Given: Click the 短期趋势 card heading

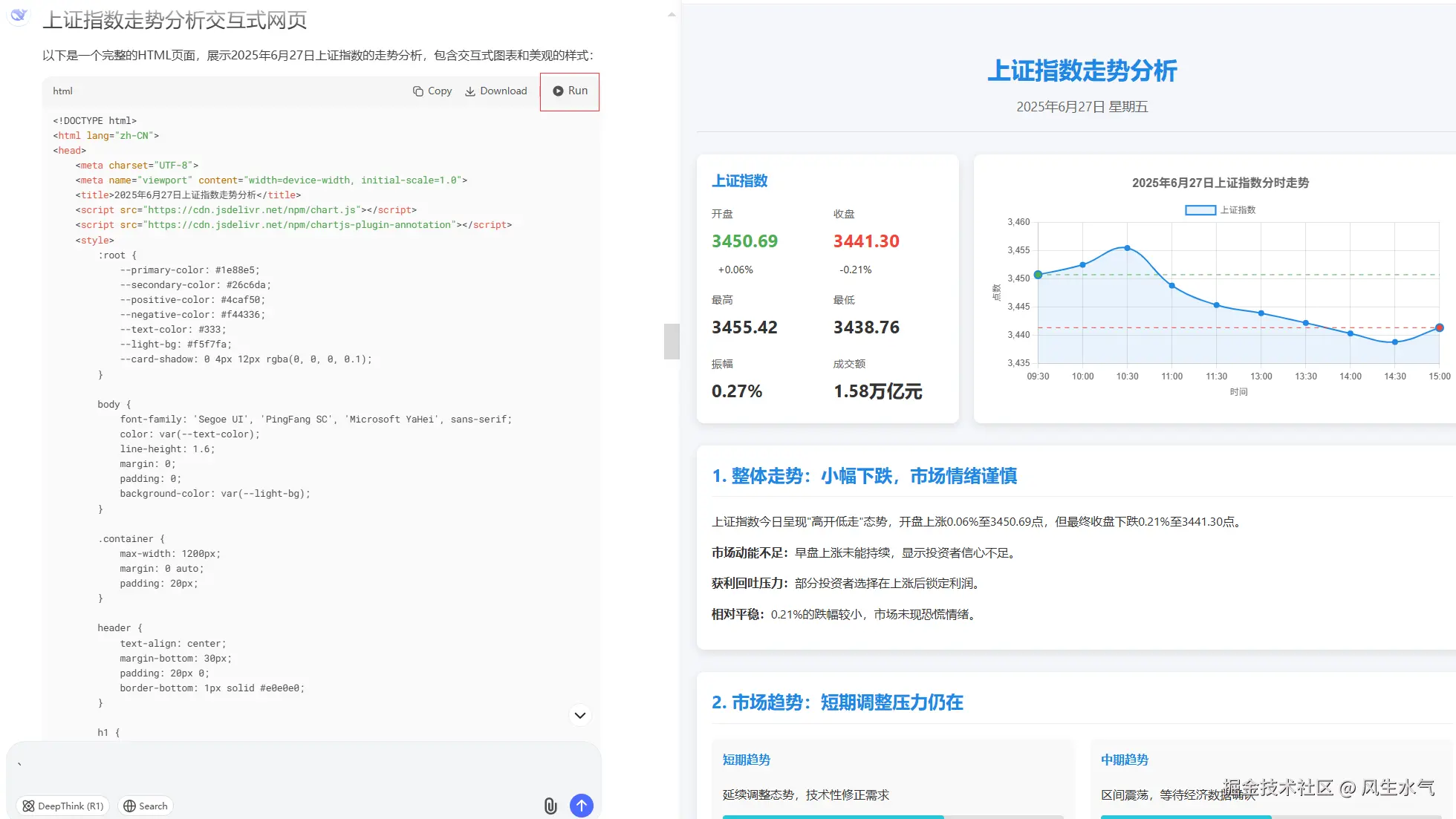Looking at the screenshot, I should pos(746,760).
